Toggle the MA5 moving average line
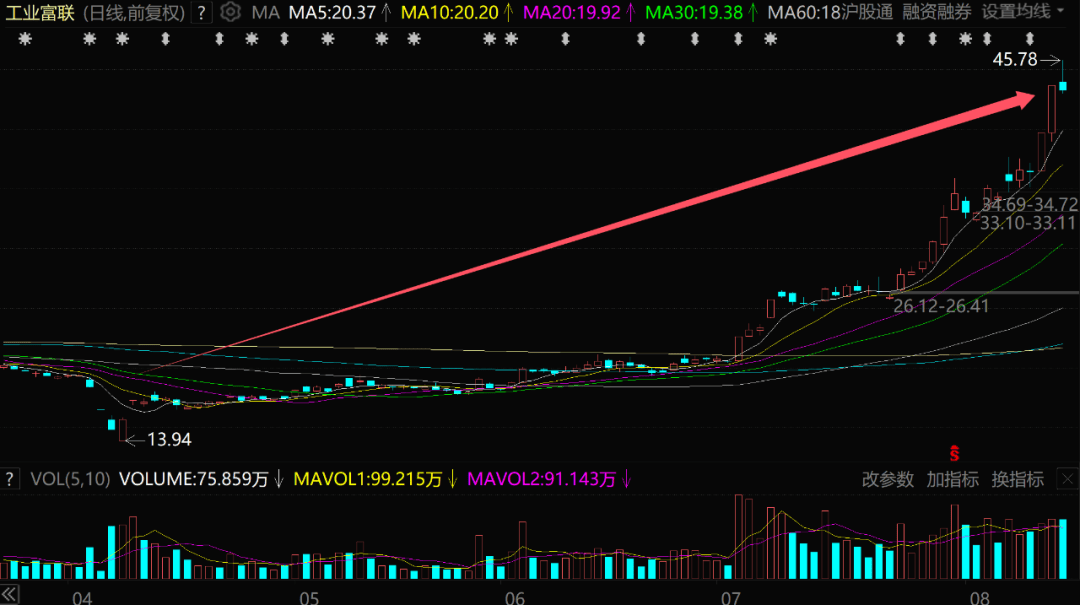The height and width of the screenshot is (605, 1080). (332, 13)
